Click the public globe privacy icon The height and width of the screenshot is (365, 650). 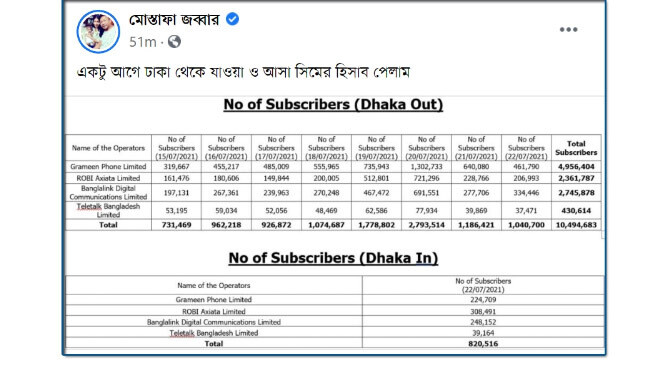click(175, 42)
